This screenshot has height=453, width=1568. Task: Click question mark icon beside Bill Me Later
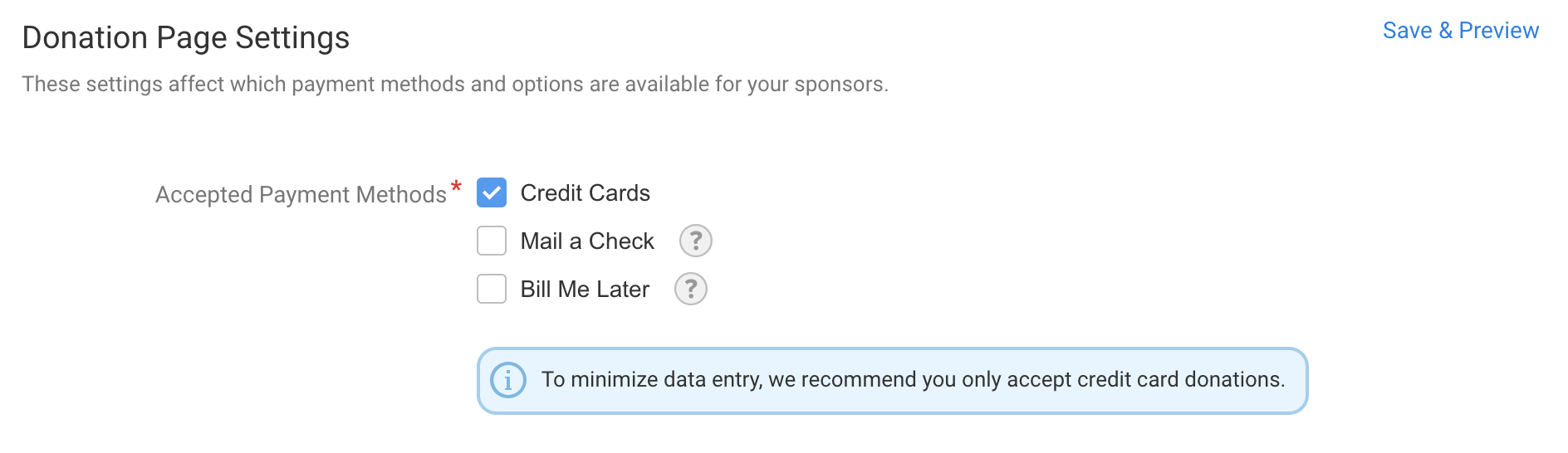[690, 289]
